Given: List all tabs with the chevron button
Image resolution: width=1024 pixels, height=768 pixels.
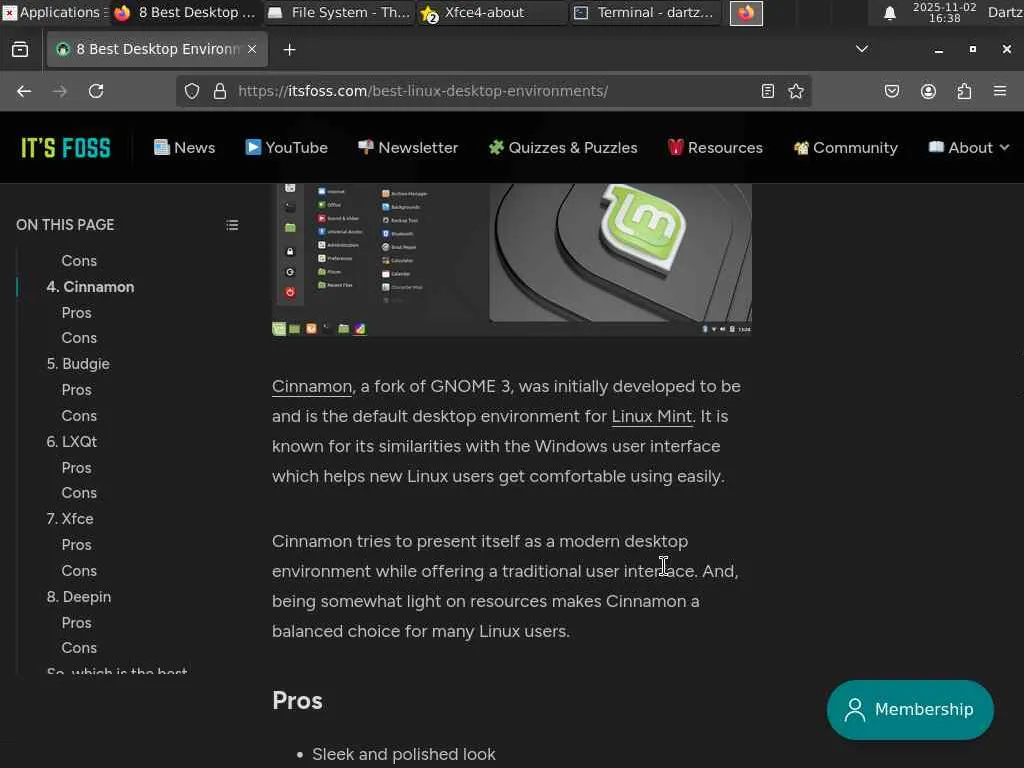Looking at the screenshot, I should (862, 49).
